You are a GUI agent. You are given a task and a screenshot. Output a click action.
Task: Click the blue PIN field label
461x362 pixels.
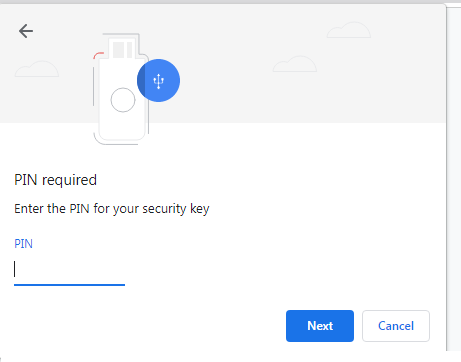23,244
